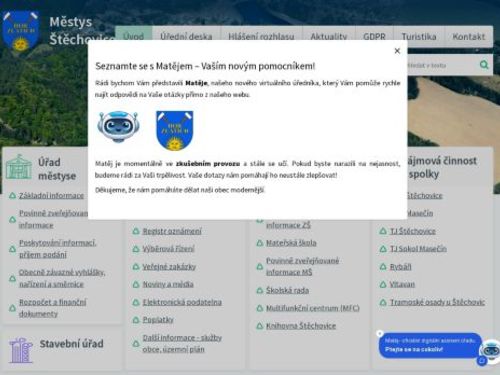The height and width of the screenshot is (375, 500).
Task: Click the triangle bullet beside Výběrová řízení
Action: tap(136, 249)
